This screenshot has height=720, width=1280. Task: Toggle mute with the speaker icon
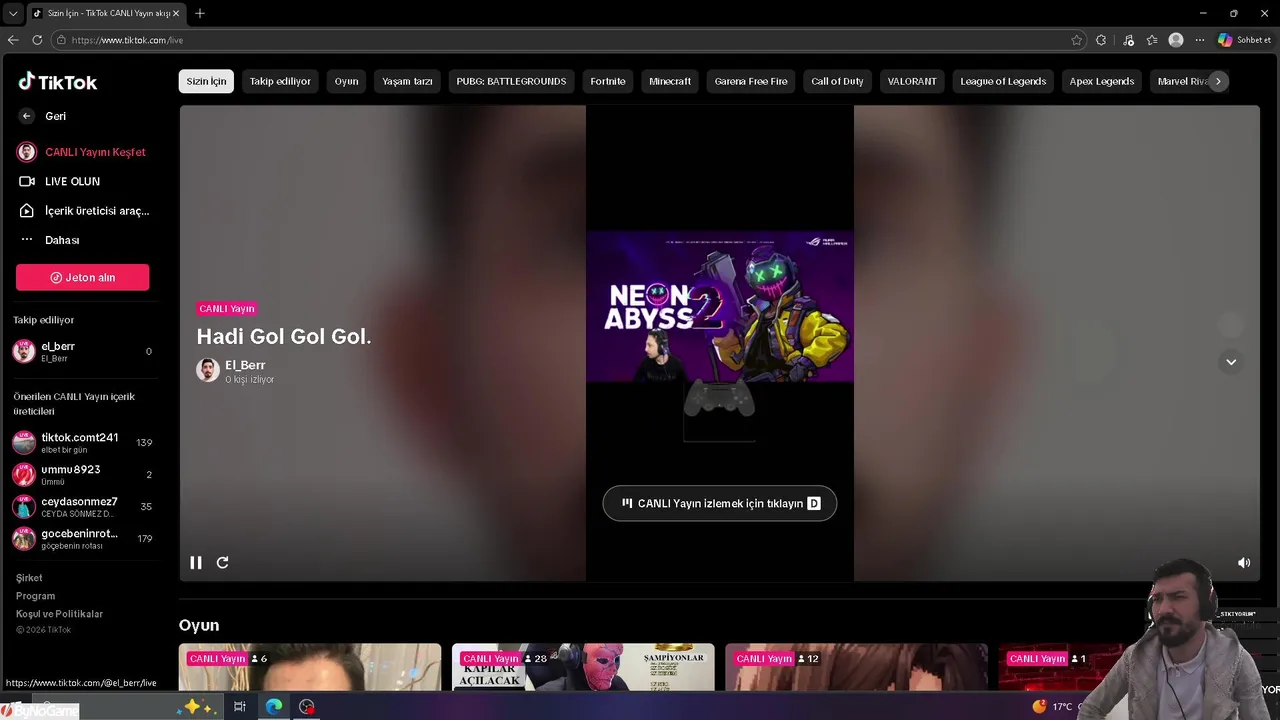tap(1244, 563)
